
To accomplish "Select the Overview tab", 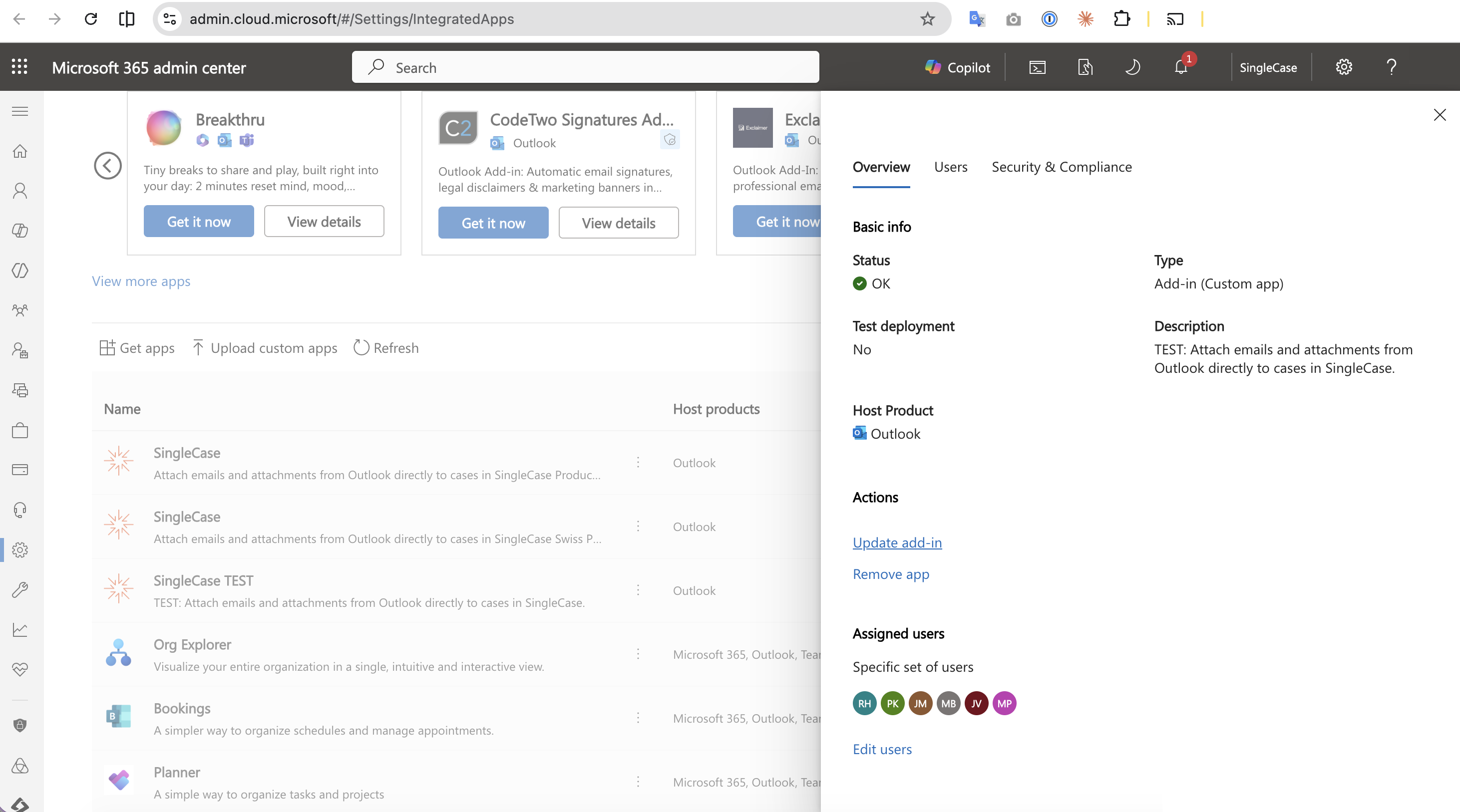I will point(881,167).
